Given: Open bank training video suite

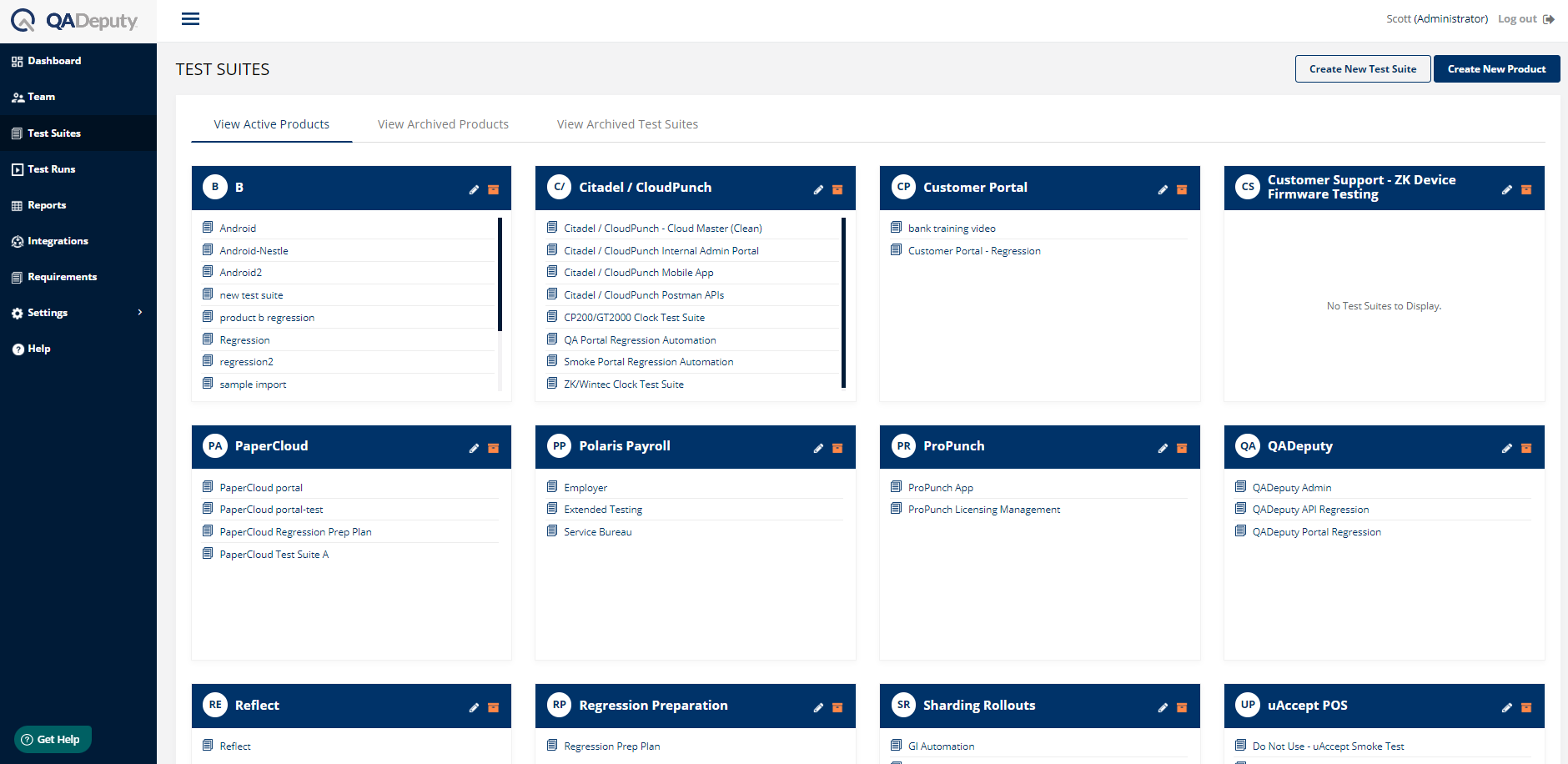Looking at the screenshot, I should click(952, 229).
